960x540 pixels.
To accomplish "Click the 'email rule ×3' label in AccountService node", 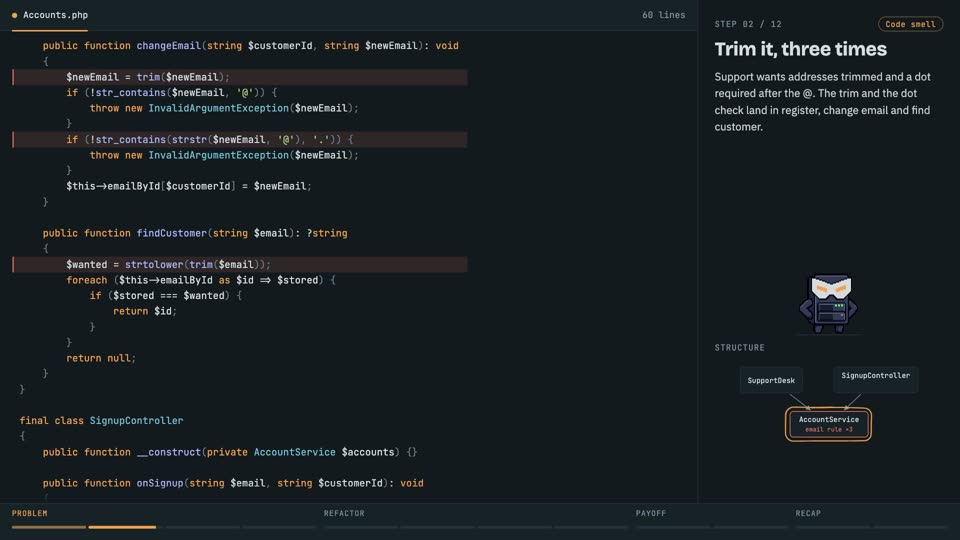I will [x=828, y=429].
